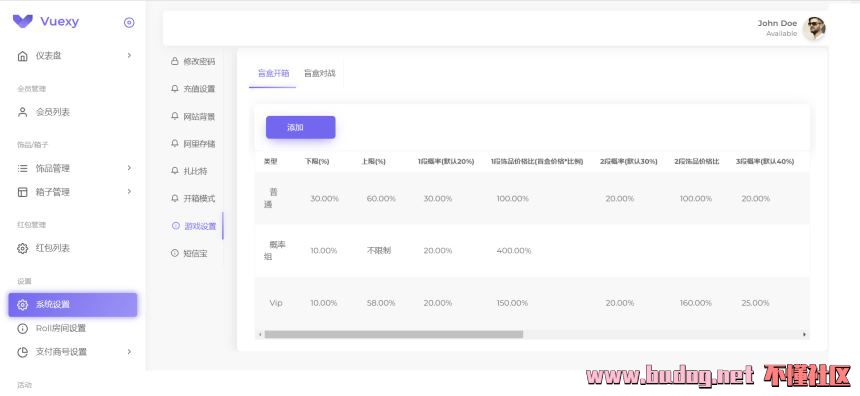
Task: Open 短信宝 settings label
Action: pos(195,253)
